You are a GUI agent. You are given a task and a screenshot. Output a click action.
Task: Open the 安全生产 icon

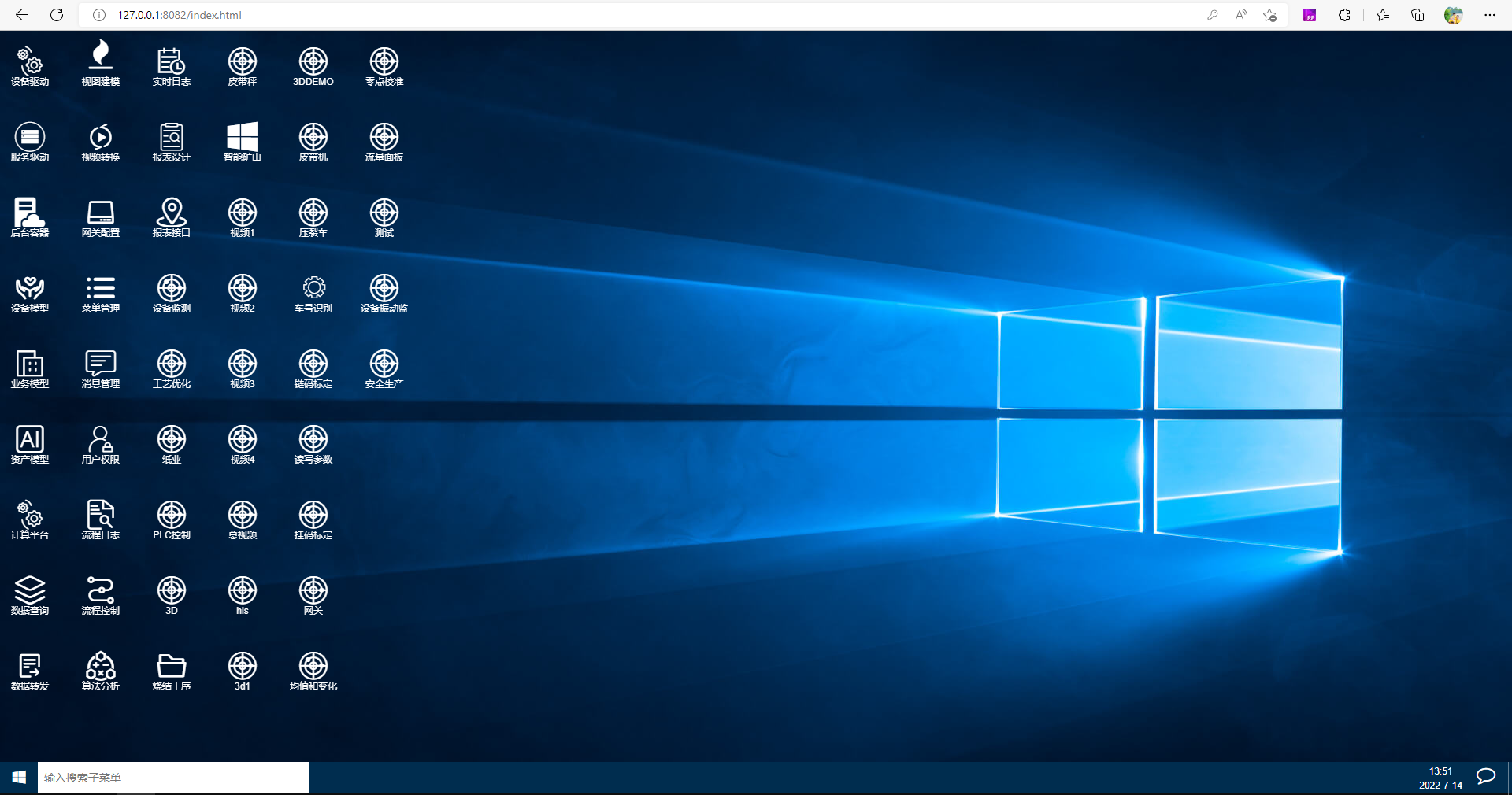click(384, 368)
